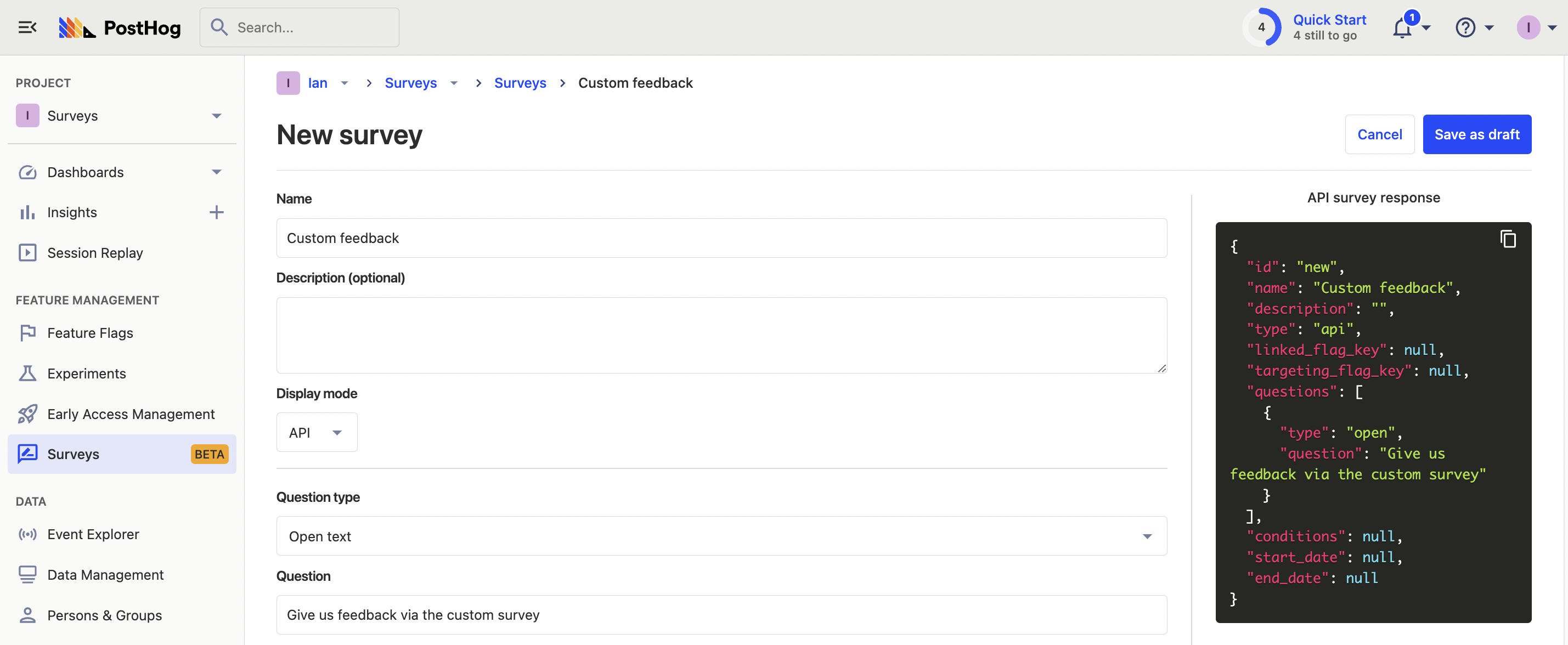The image size is (1568, 645).
Task: Go to Experiments section
Action: [x=87, y=374]
